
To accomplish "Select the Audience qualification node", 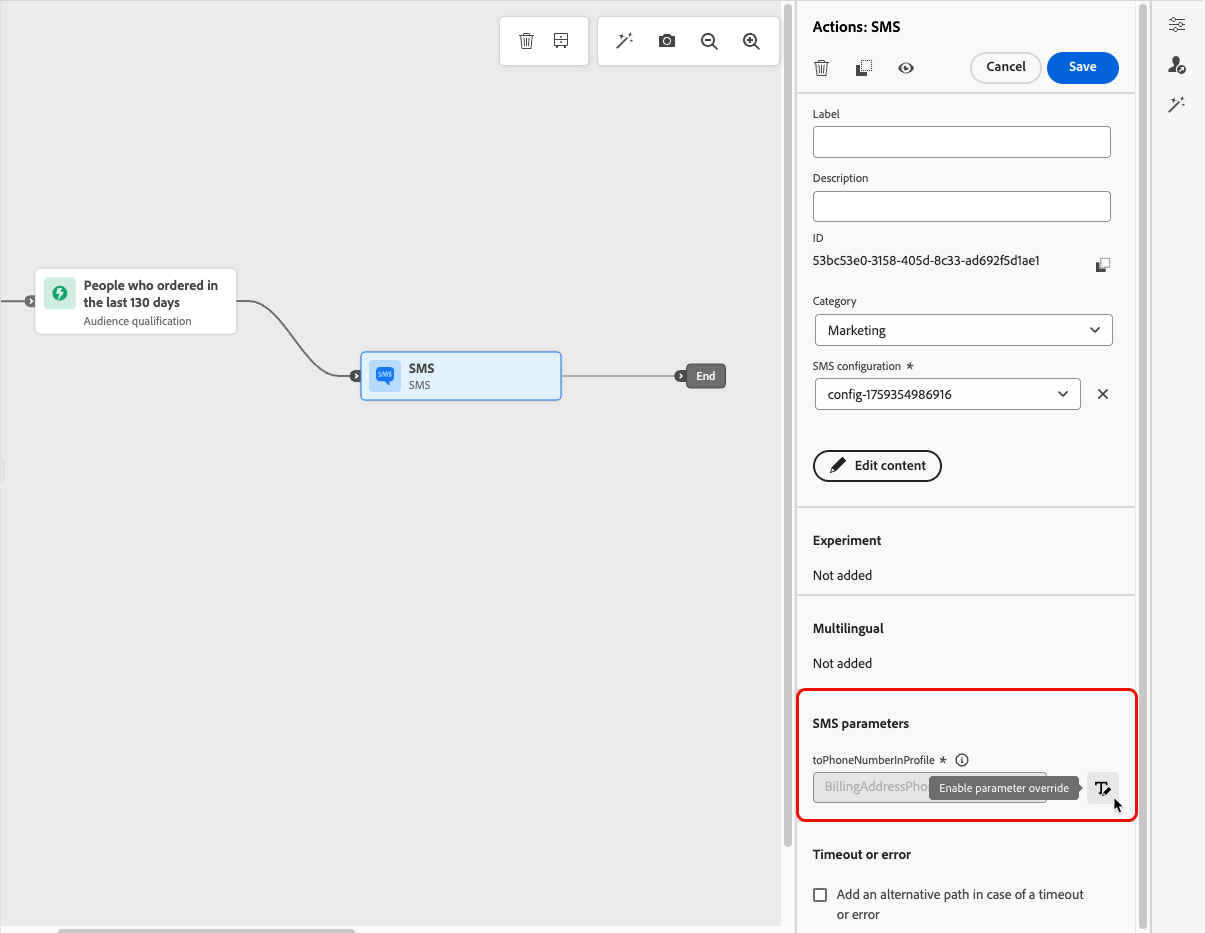I will 136,301.
